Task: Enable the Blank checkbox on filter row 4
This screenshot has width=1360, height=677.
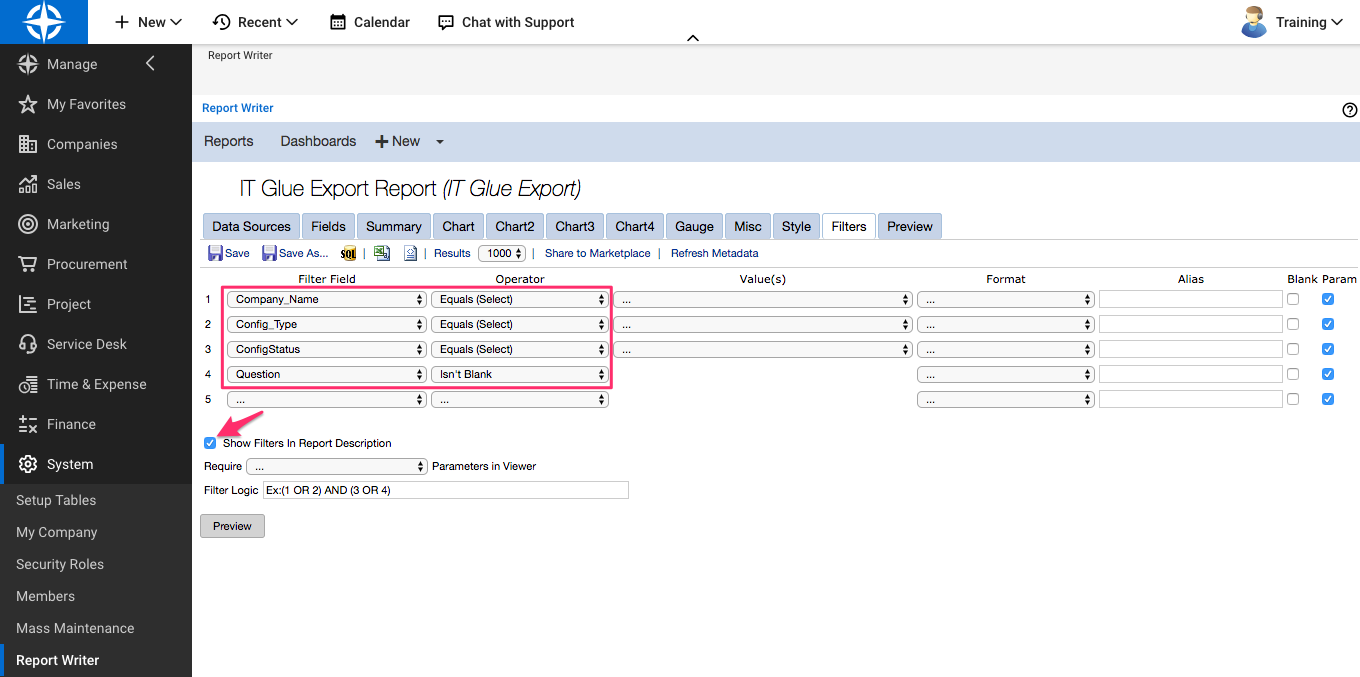Action: 1292,374
